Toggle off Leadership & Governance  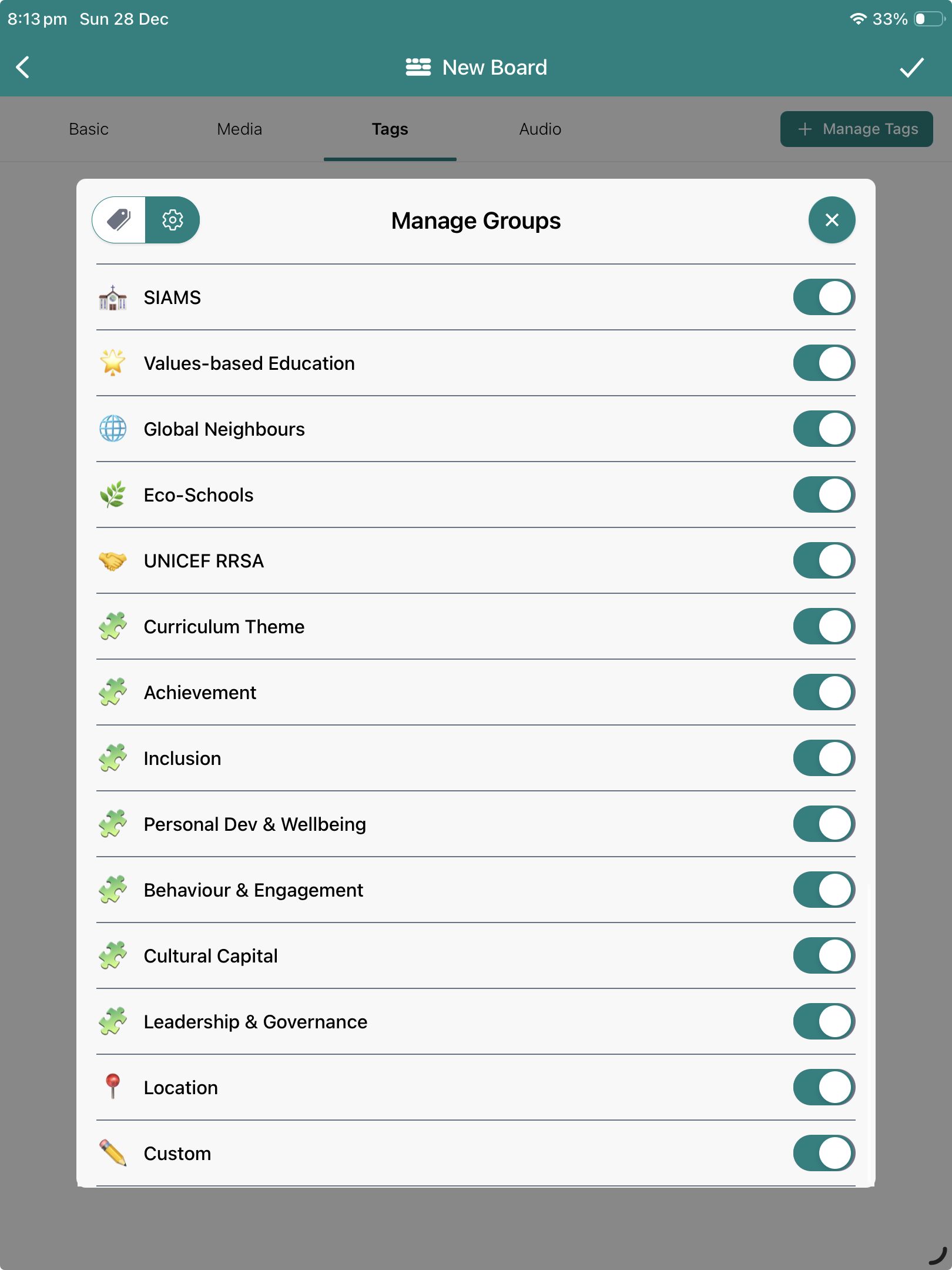823,1021
